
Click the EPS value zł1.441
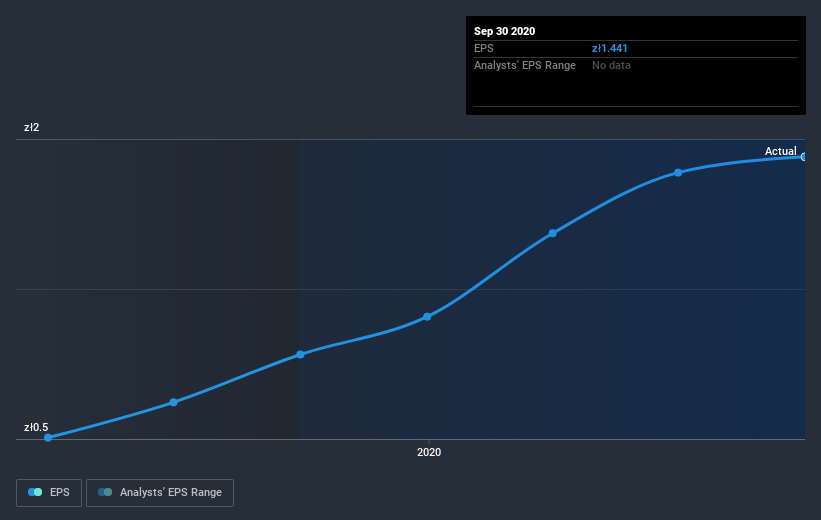(x=609, y=48)
